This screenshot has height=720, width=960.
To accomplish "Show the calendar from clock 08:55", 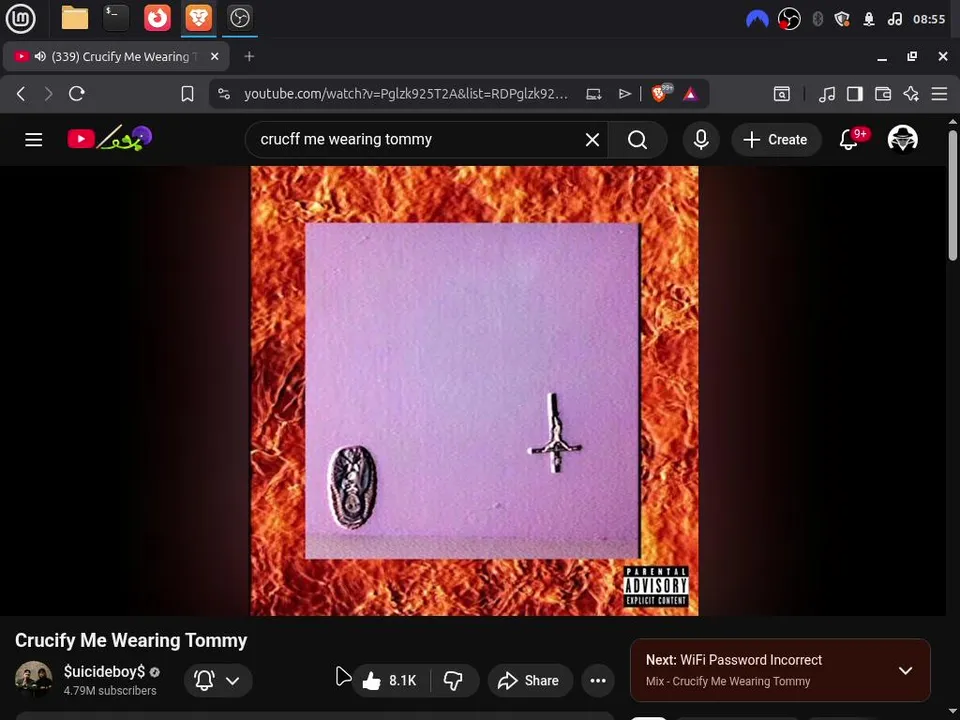I will 929,19.
